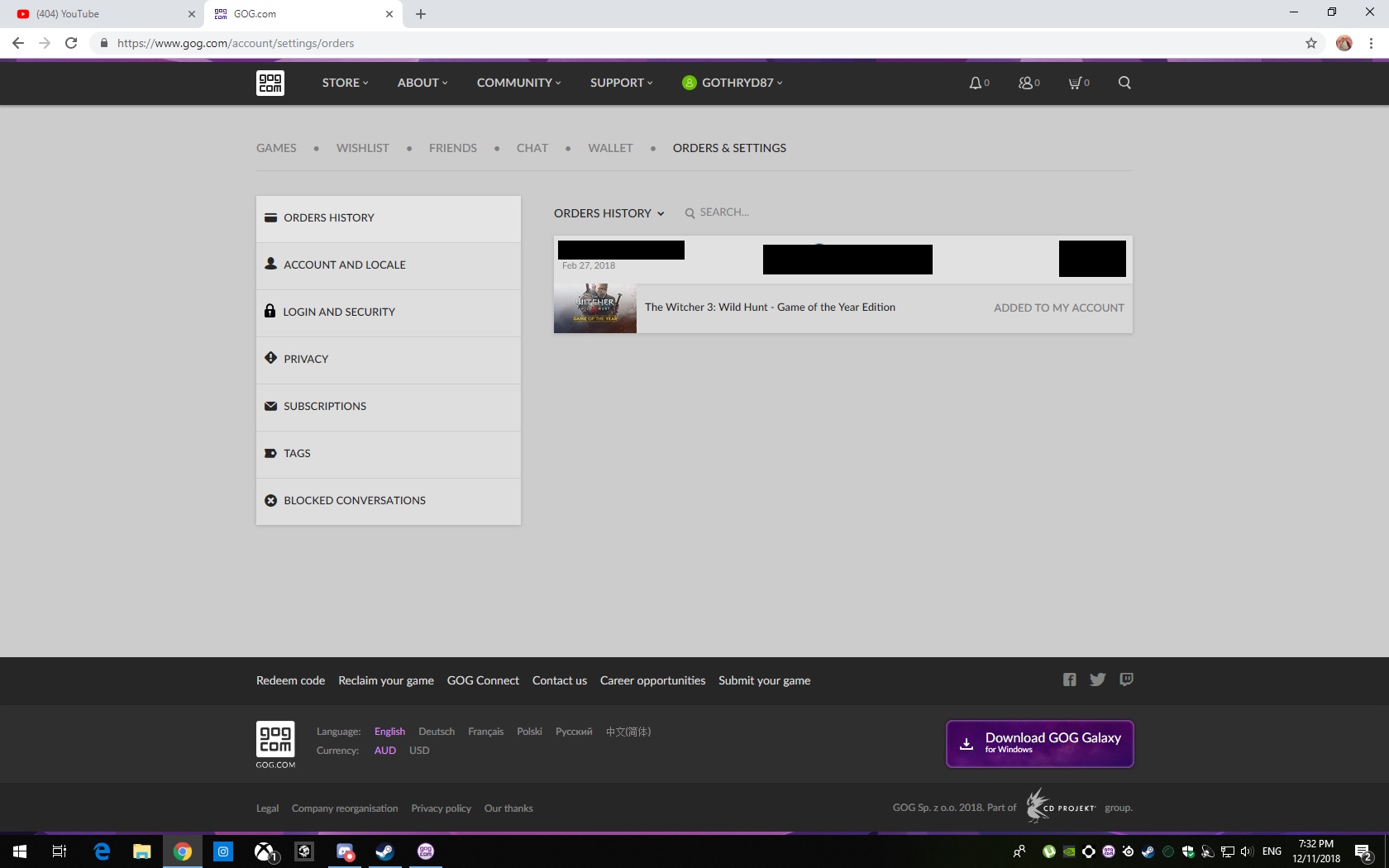Open Reclaim your game link
The width and height of the screenshot is (1389, 868).
pyautogui.click(x=386, y=680)
